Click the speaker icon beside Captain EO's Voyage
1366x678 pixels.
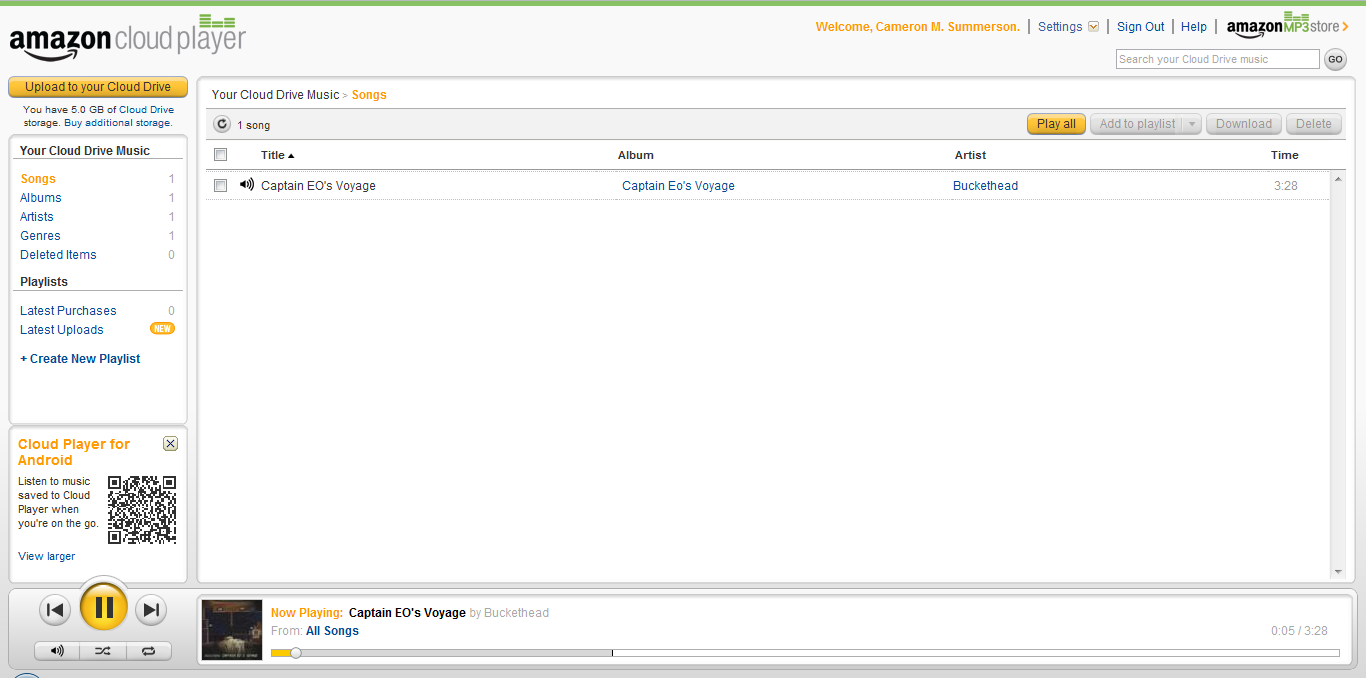pyautogui.click(x=246, y=185)
